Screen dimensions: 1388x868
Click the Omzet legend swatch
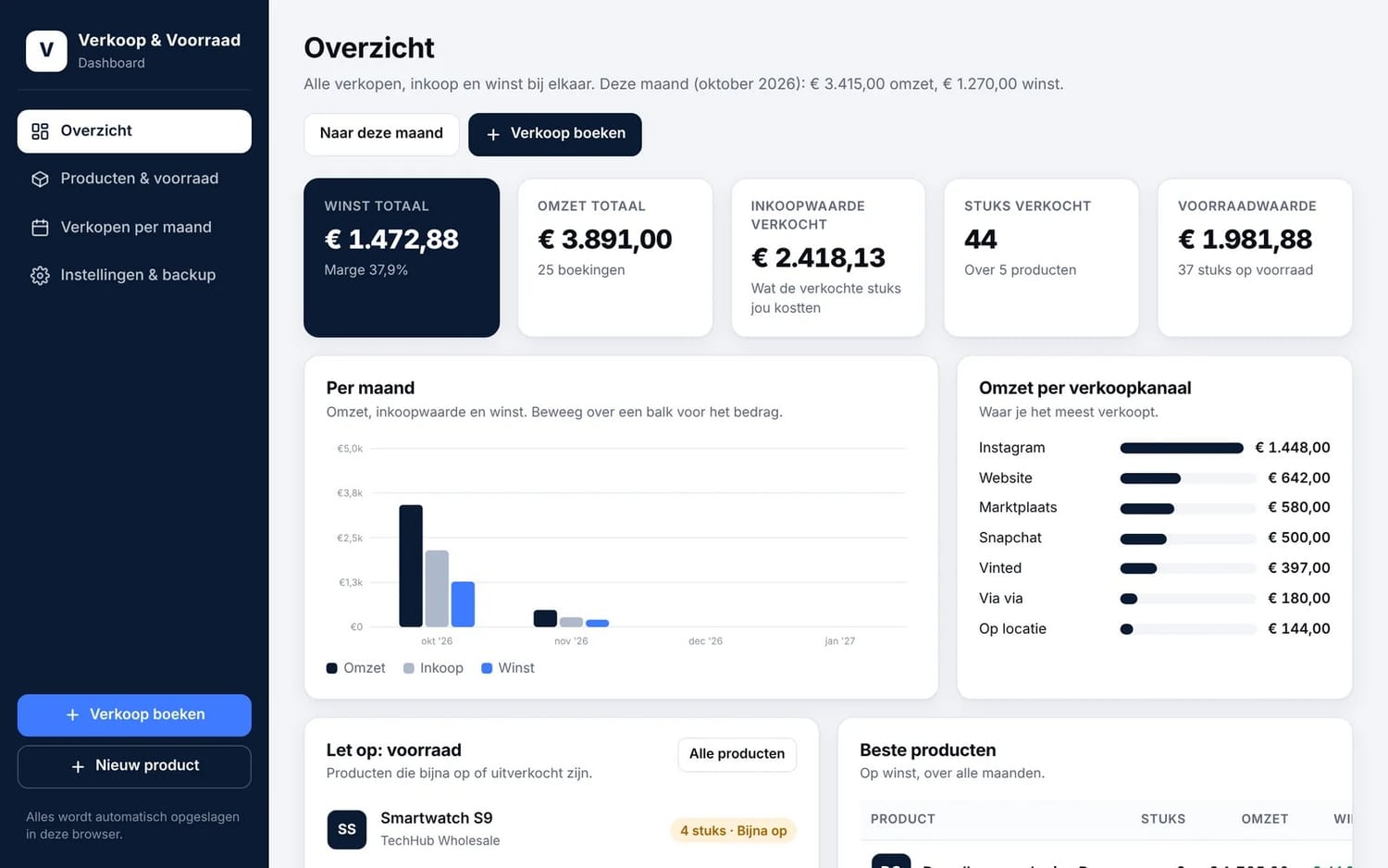coord(331,668)
